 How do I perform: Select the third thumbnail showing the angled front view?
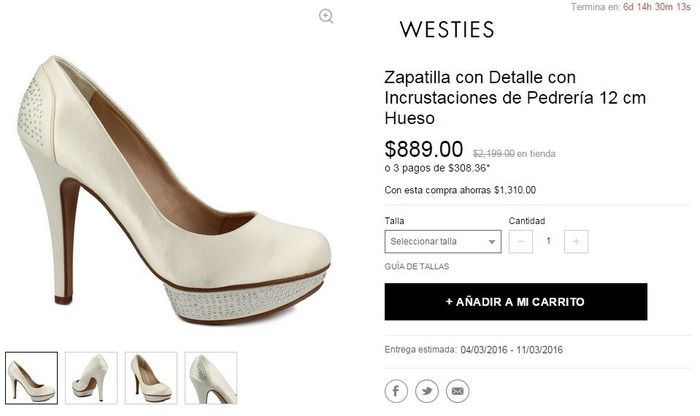click(x=151, y=377)
